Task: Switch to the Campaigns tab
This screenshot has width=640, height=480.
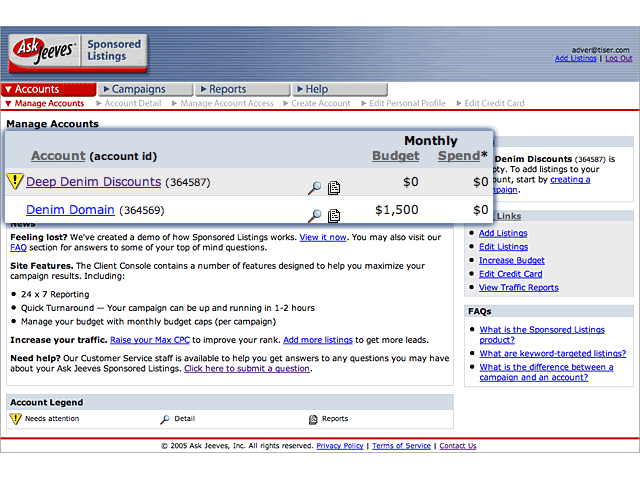Action: coord(145,89)
